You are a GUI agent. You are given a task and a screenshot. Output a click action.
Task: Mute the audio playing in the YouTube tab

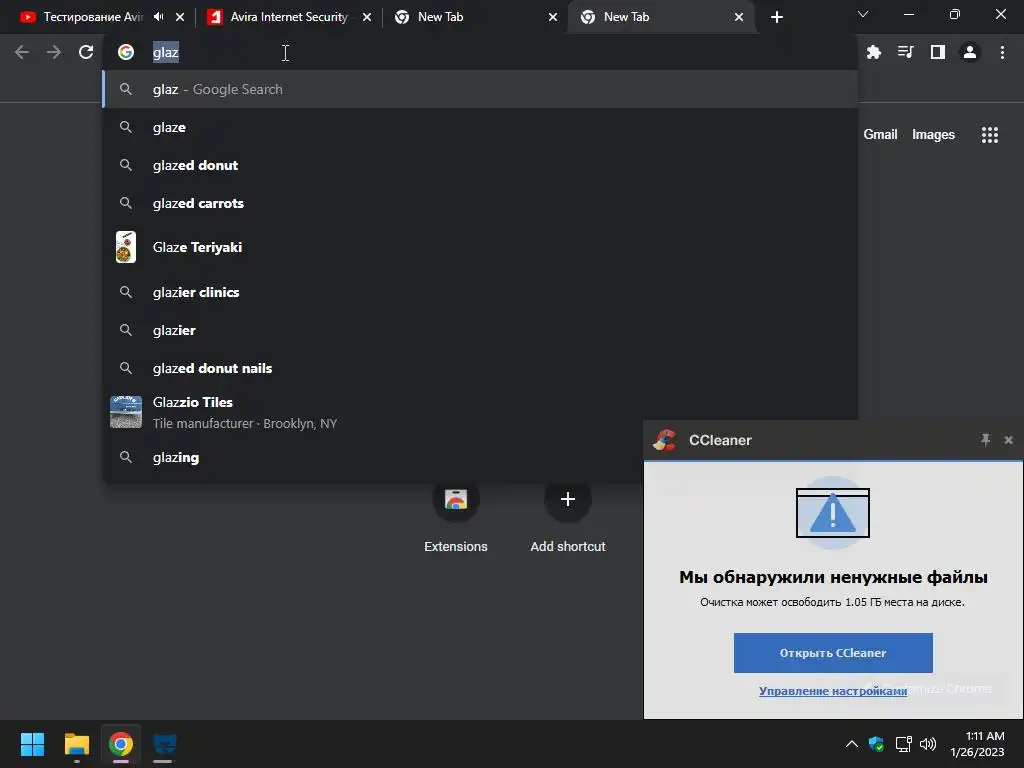(159, 17)
